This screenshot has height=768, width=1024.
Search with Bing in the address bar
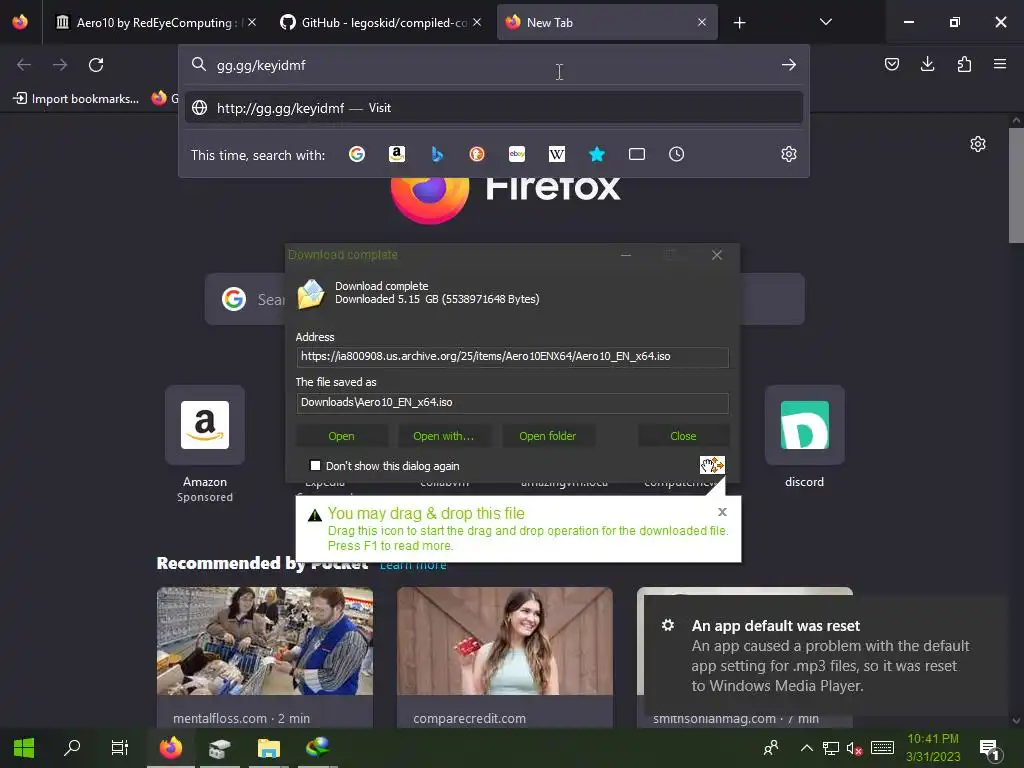[x=437, y=154]
